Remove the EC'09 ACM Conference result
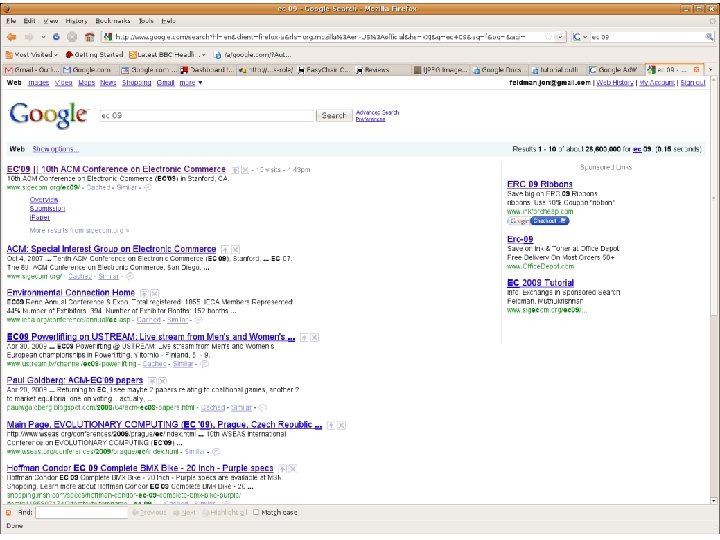This screenshot has width=720, height=540. pos(245,170)
